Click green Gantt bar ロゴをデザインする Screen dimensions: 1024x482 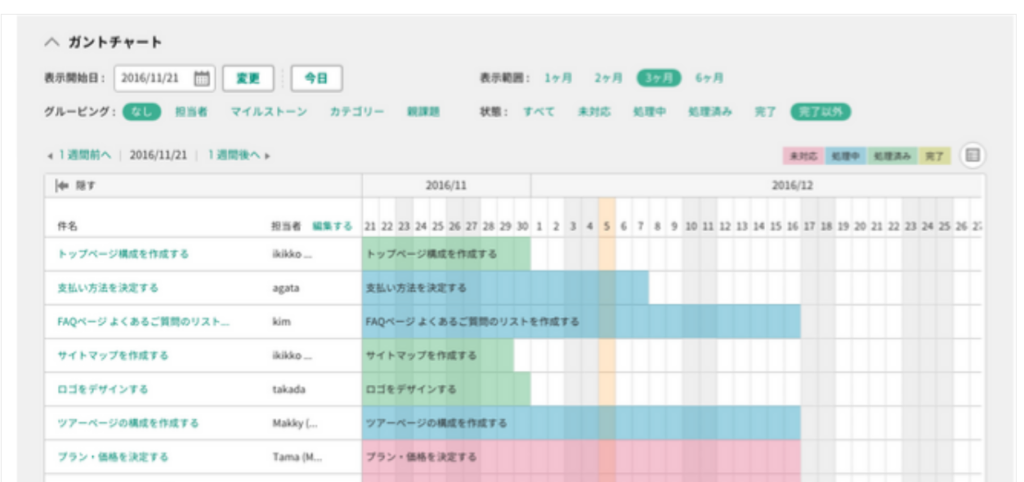point(447,390)
